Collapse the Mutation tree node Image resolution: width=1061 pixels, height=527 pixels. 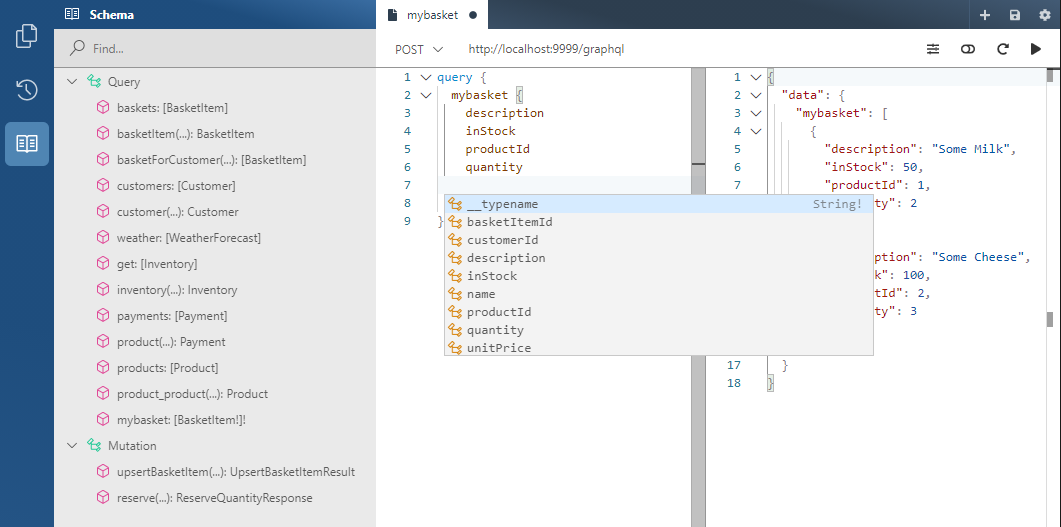pos(72,446)
